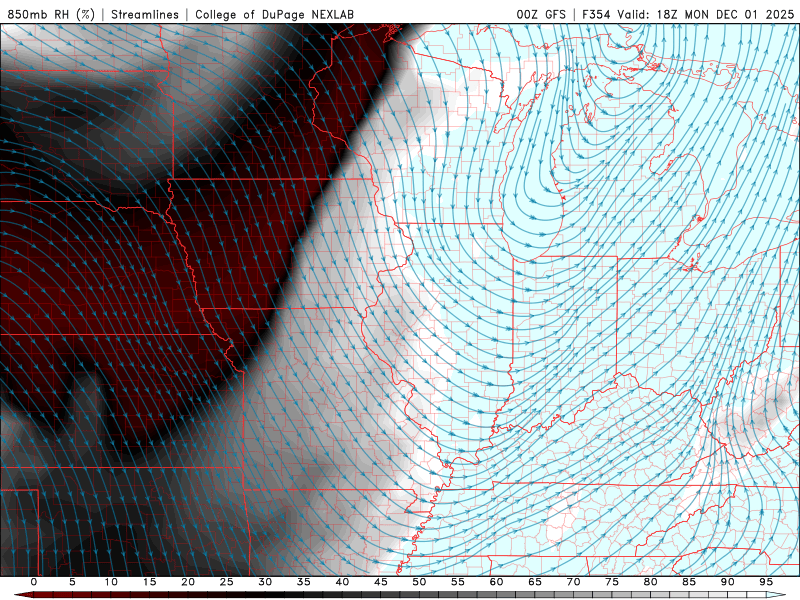Click the "10" tick label on color scale

111,582
